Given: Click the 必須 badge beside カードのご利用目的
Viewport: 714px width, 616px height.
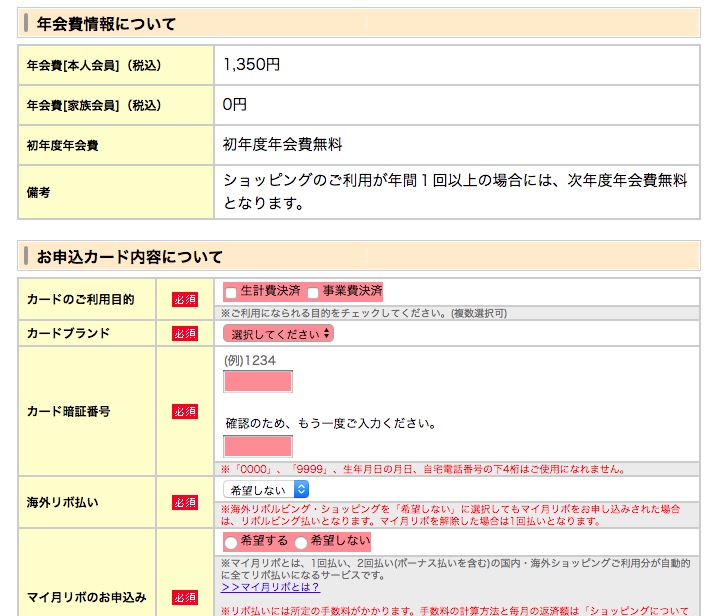Looking at the screenshot, I should pyautogui.click(x=185, y=299).
